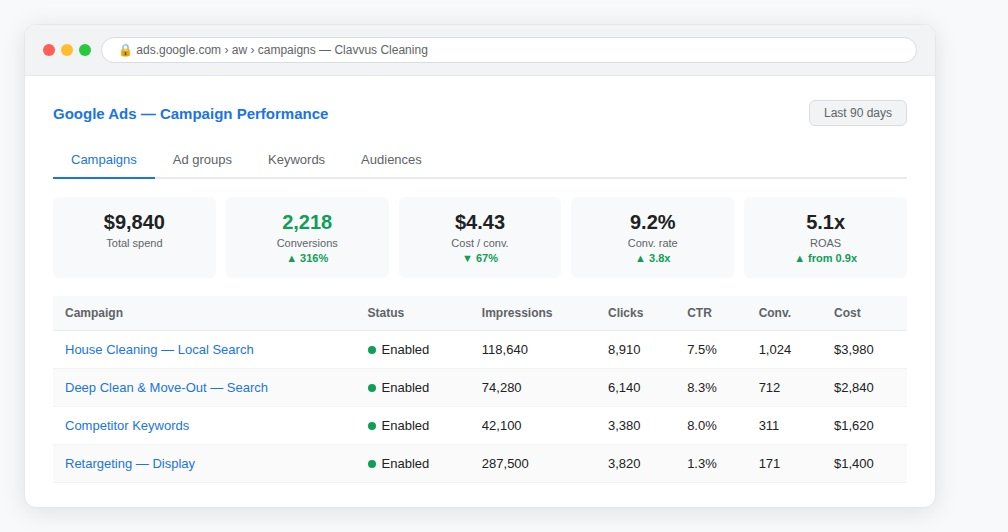Open House Cleaning — Local Search campaign
Image resolution: width=1008 pixels, height=532 pixels.
click(x=159, y=350)
